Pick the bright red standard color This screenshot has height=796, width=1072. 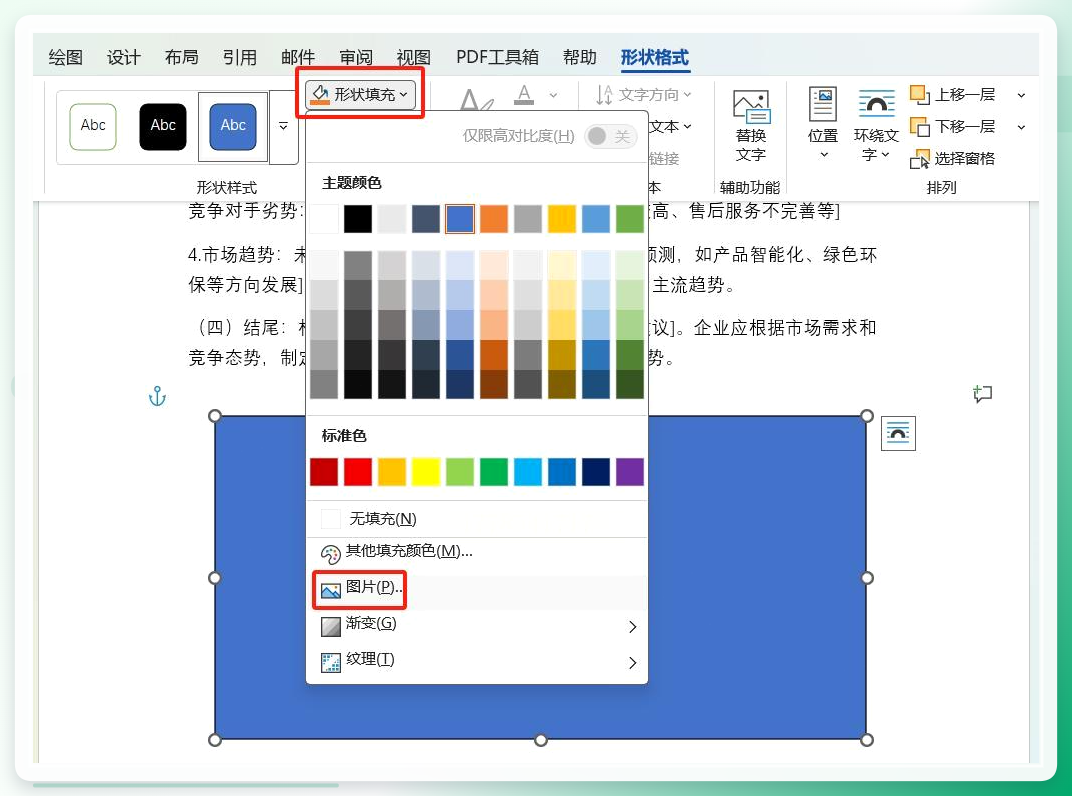[x=358, y=472]
